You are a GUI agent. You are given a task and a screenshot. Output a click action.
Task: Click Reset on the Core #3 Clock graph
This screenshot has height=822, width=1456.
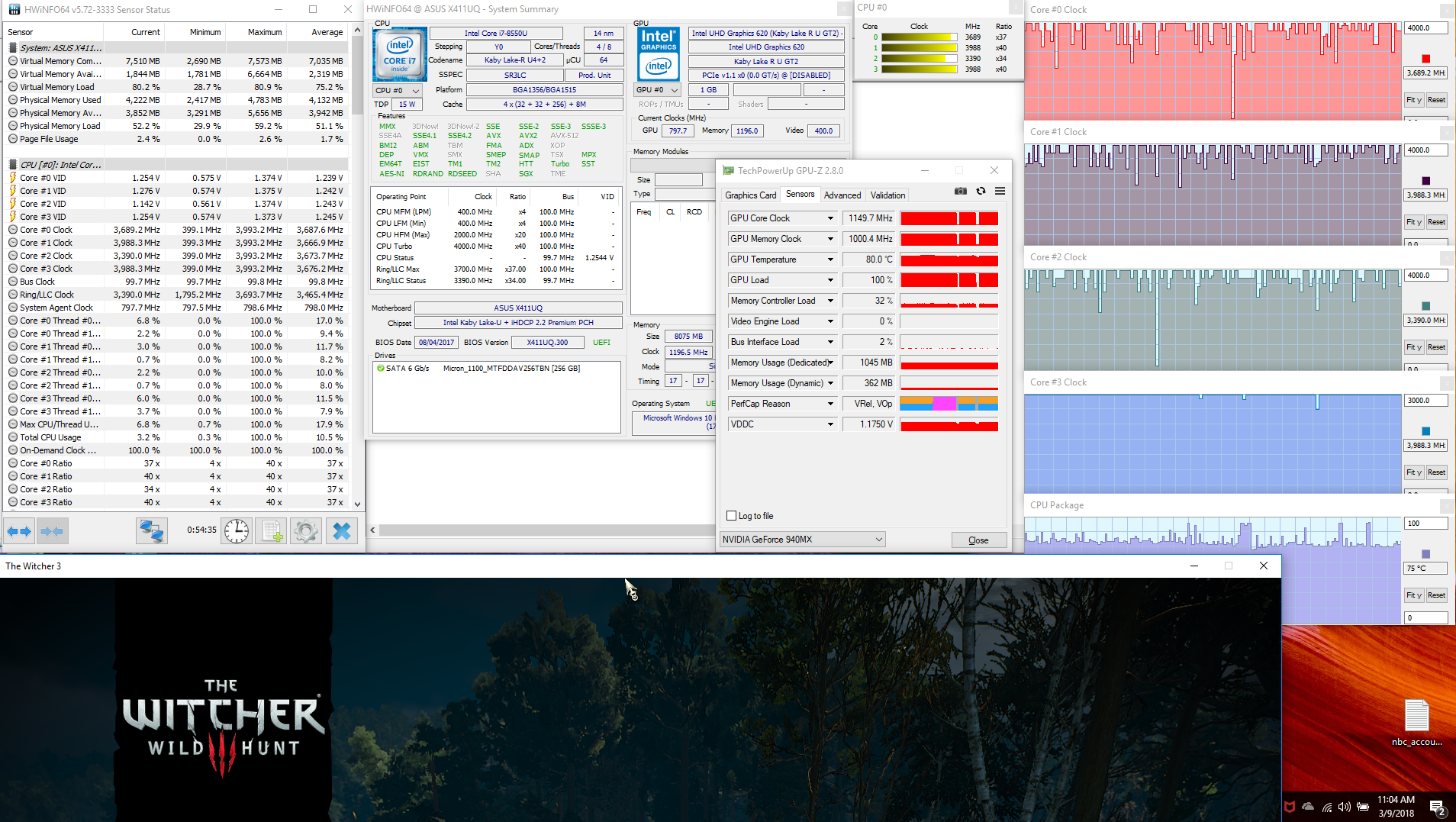(1436, 472)
